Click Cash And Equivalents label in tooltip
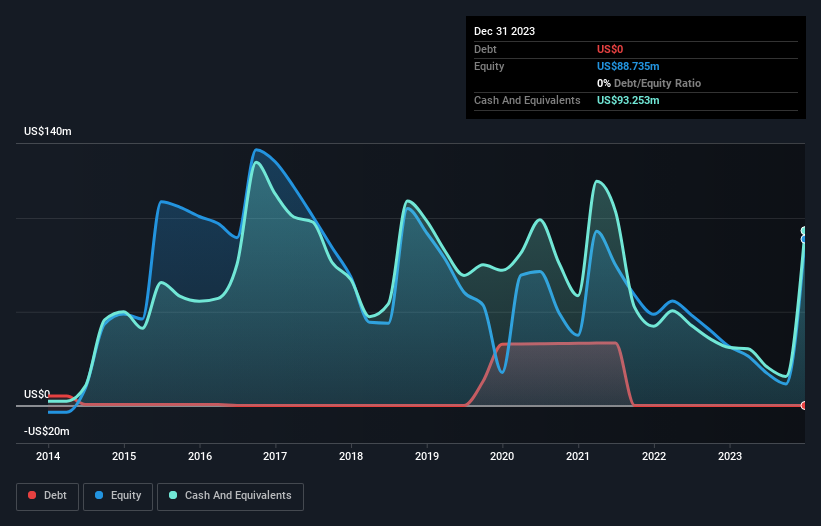The height and width of the screenshot is (526, 821). click(527, 100)
